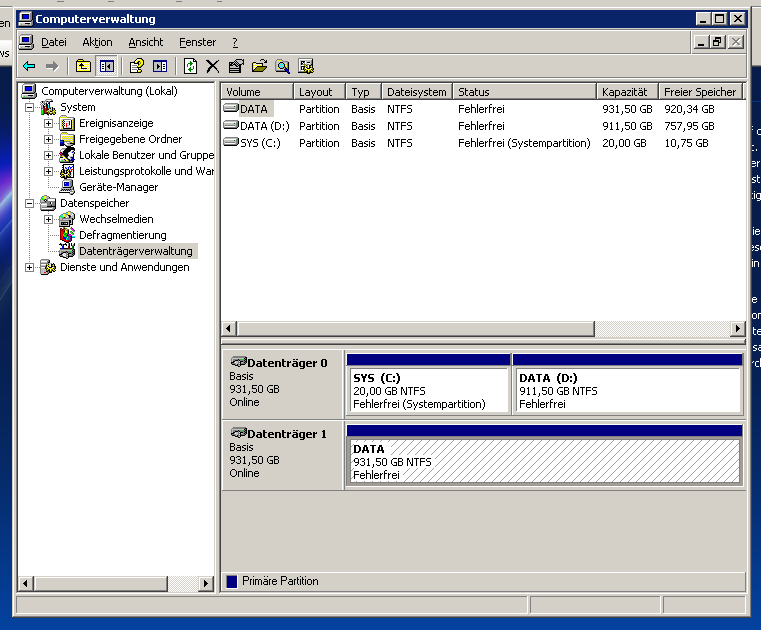The height and width of the screenshot is (630, 761).
Task: Open the Ansicht menu
Action: (146, 43)
